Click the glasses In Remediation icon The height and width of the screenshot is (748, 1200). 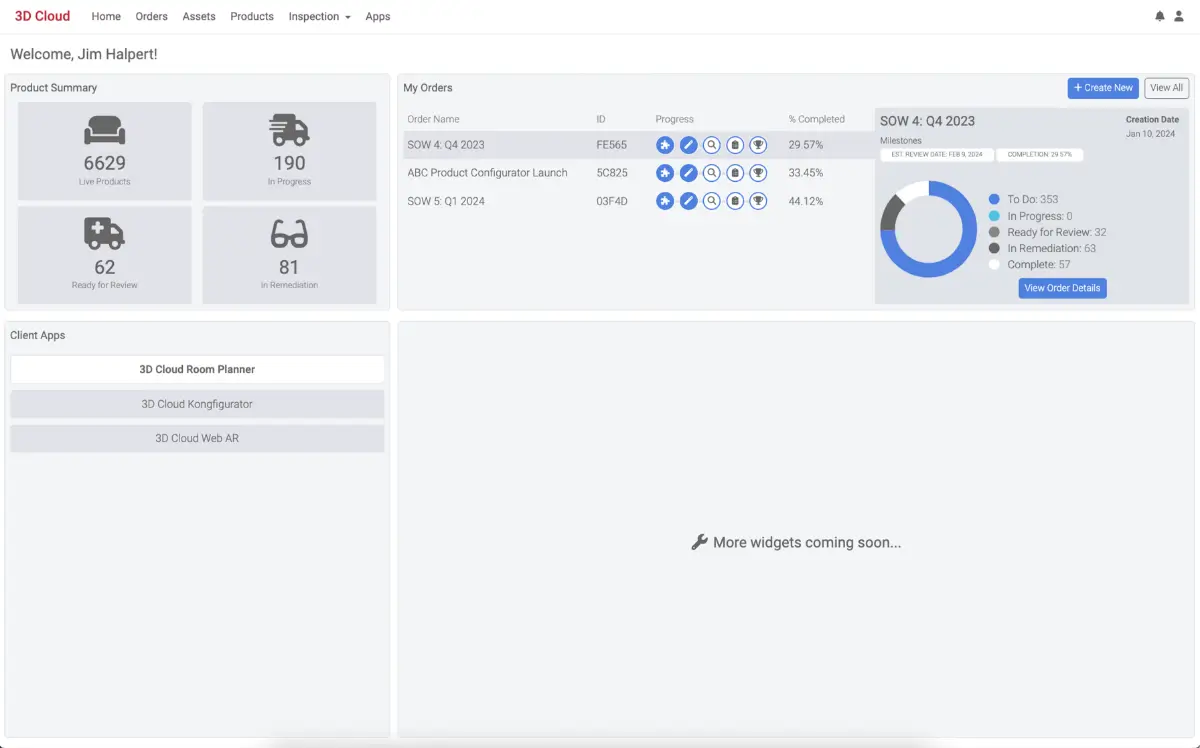click(289, 234)
